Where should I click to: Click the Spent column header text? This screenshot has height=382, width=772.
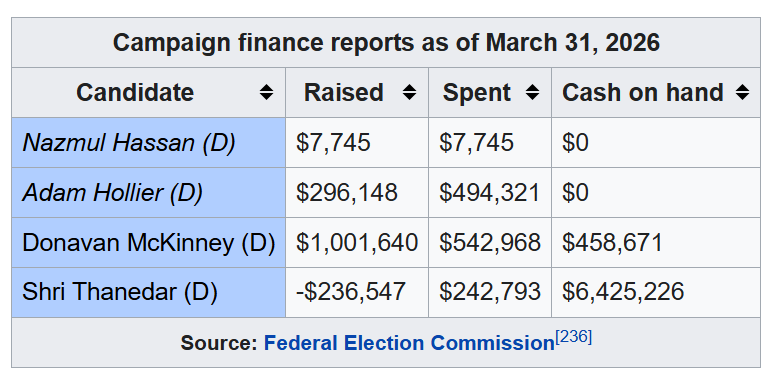coord(477,93)
